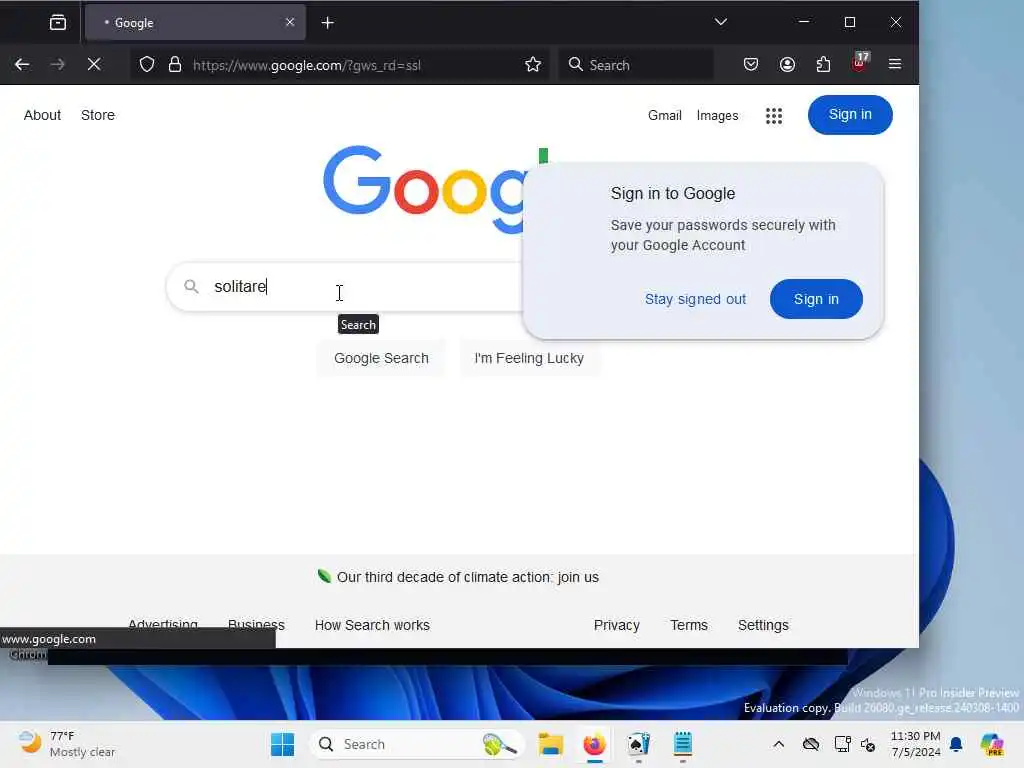Open Google About link
Viewport: 1024px width, 768px height.
(42, 115)
